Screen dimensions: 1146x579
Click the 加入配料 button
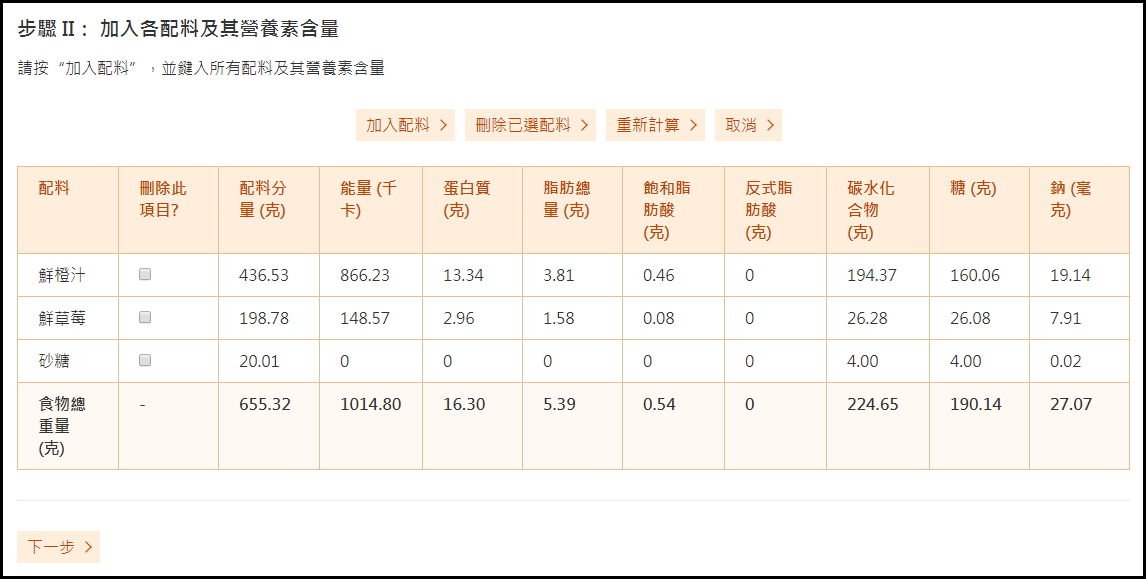(405, 125)
